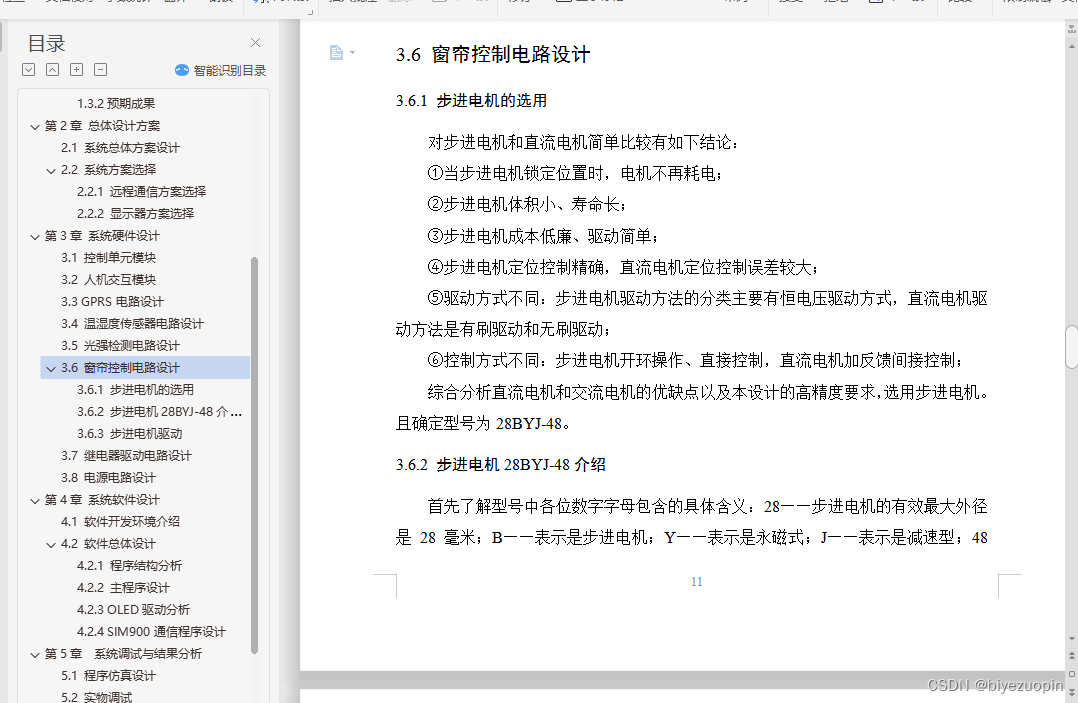The height and width of the screenshot is (703, 1078).
Task: Jump to 3.6.1 步进电机的选用
Action: 135,390
